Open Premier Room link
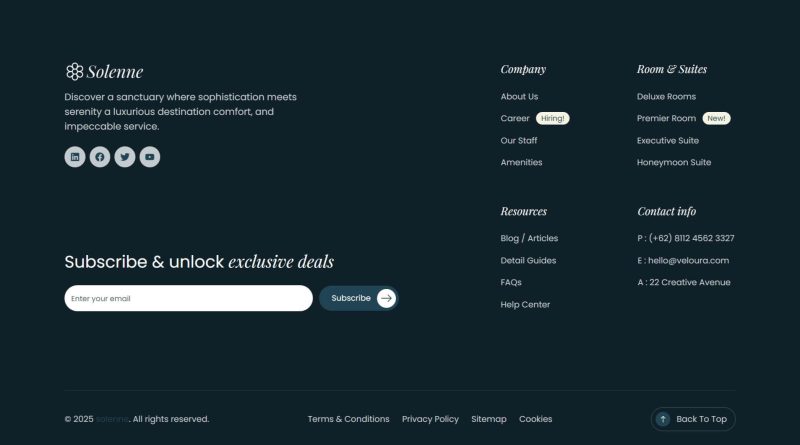 666,118
